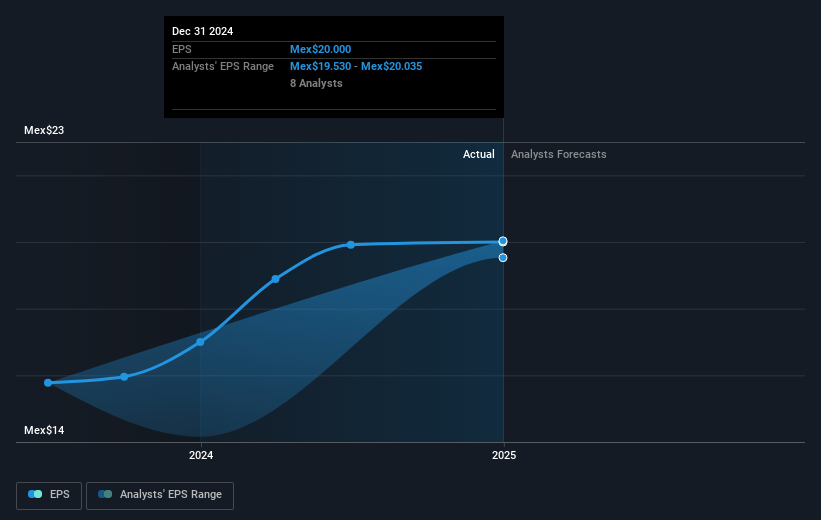Select the EPS point where the line flattens
821x520 pixels.
tap(351, 245)
